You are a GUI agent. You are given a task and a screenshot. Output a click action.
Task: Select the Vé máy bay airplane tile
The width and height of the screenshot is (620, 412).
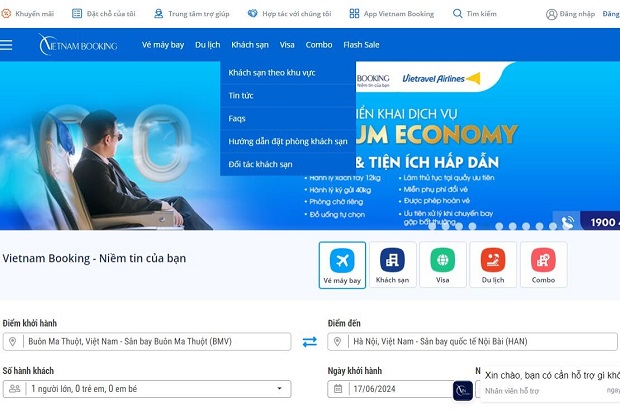[342, 265]
